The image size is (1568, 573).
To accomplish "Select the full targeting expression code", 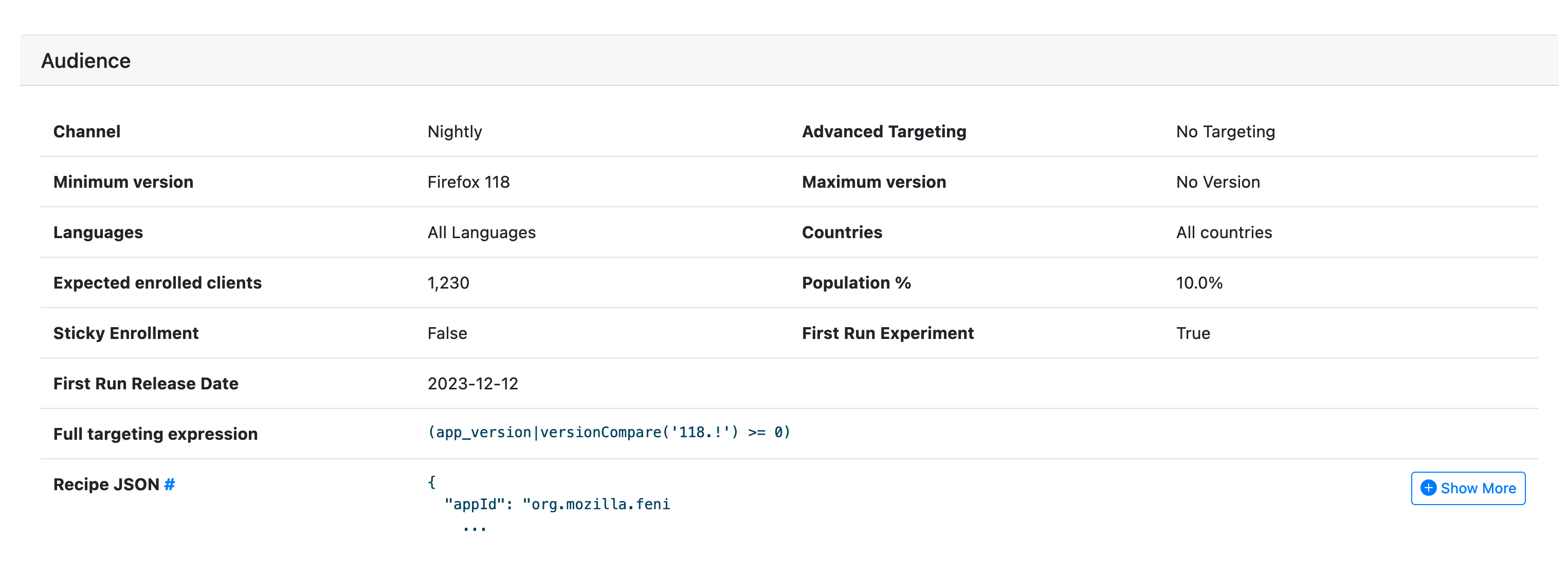I will pos(609,432).
